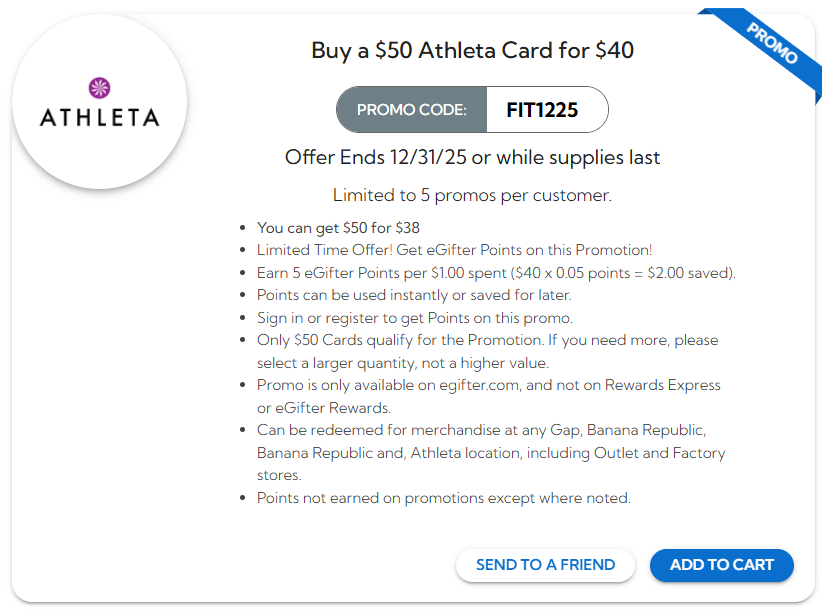Click the "Promo is only available on egifter.com" bullet

tap(488, 385)
